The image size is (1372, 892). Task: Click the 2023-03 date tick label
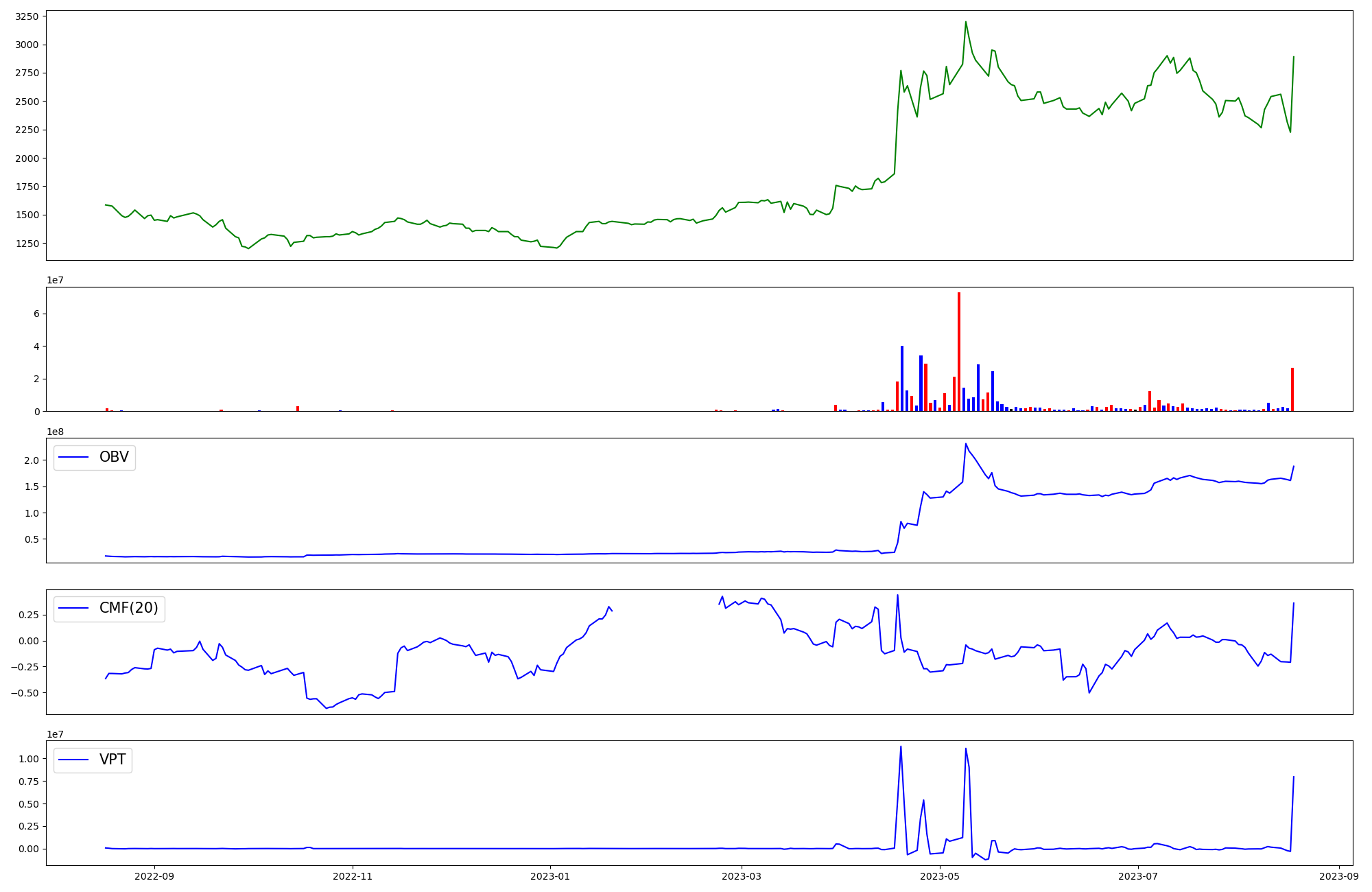[x=741, y=876]
